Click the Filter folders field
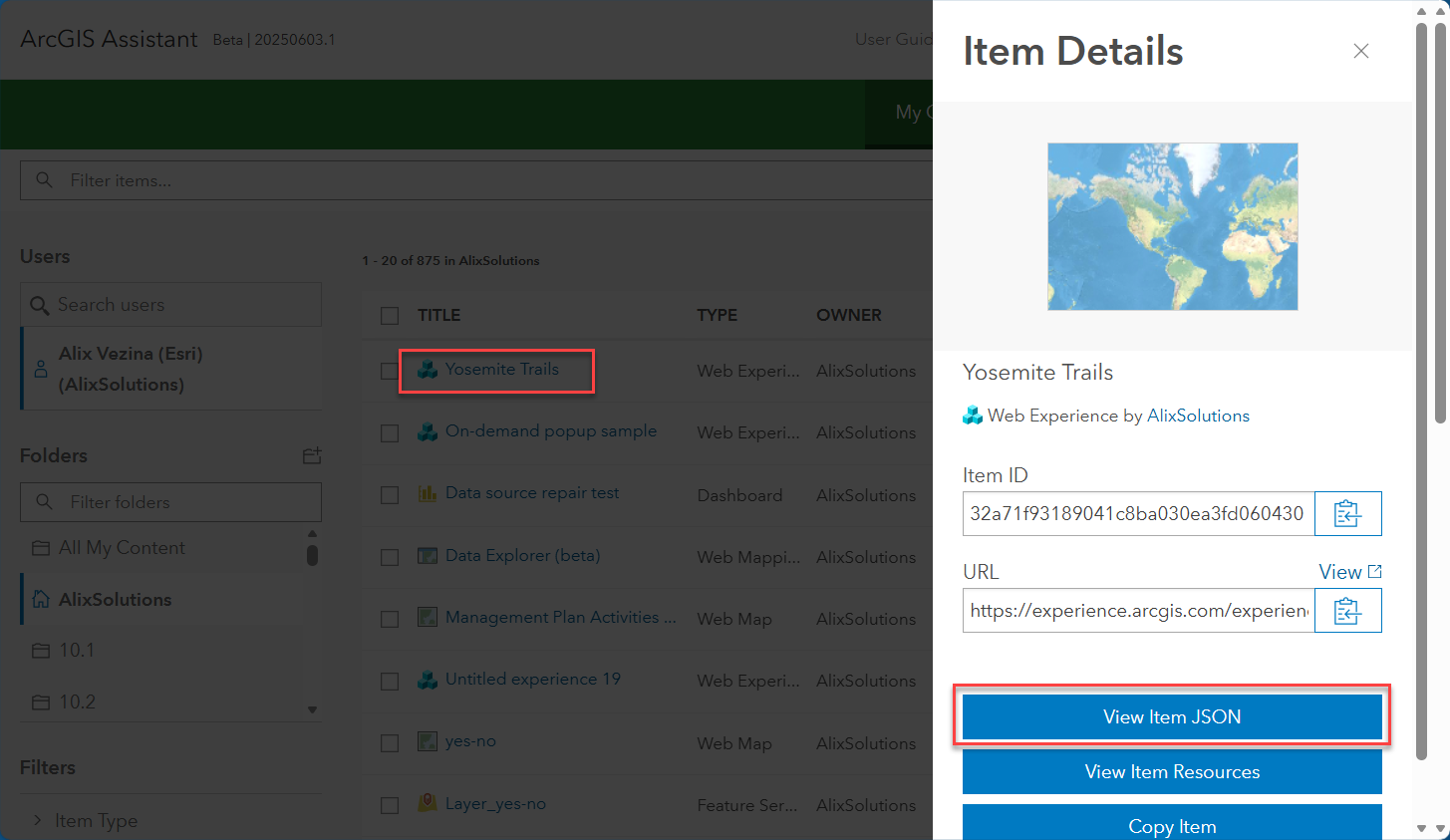 point(170,502)
